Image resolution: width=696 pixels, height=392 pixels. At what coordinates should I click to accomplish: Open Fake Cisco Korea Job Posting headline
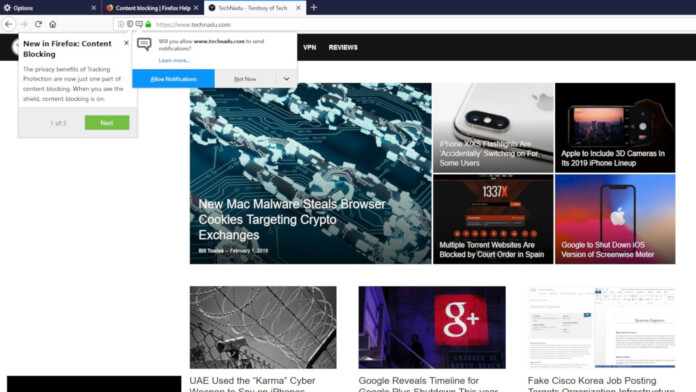point(601,384)
